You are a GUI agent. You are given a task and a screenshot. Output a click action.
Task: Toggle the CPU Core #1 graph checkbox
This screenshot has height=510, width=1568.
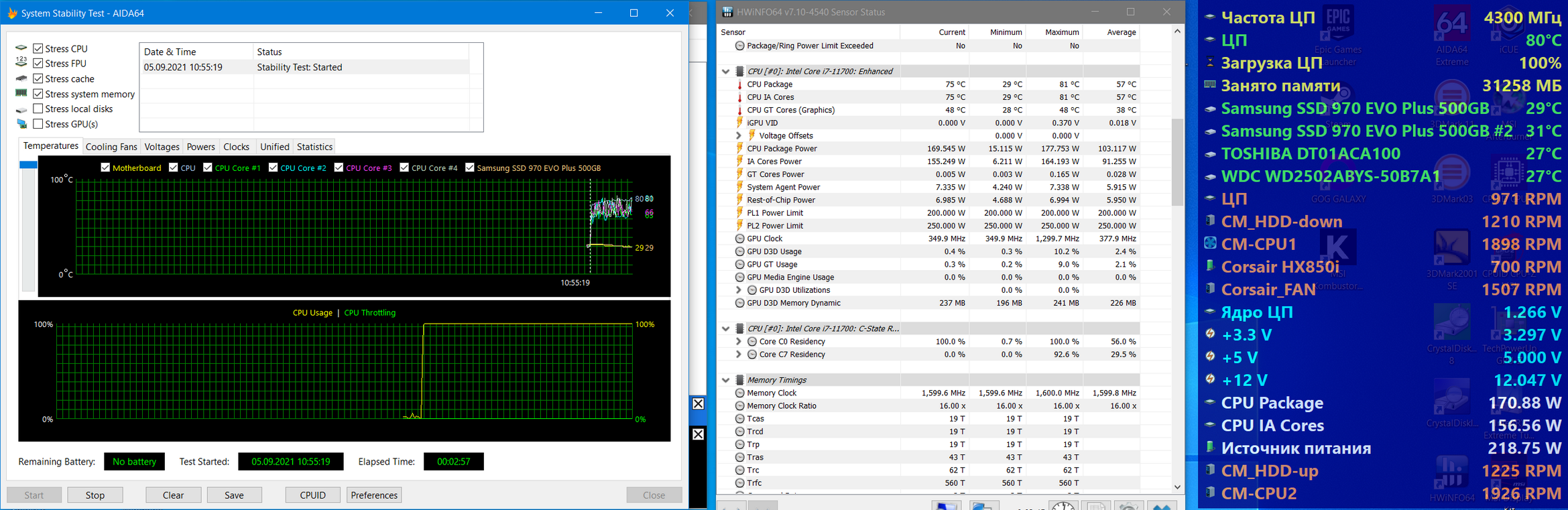(x=208, y=168)
